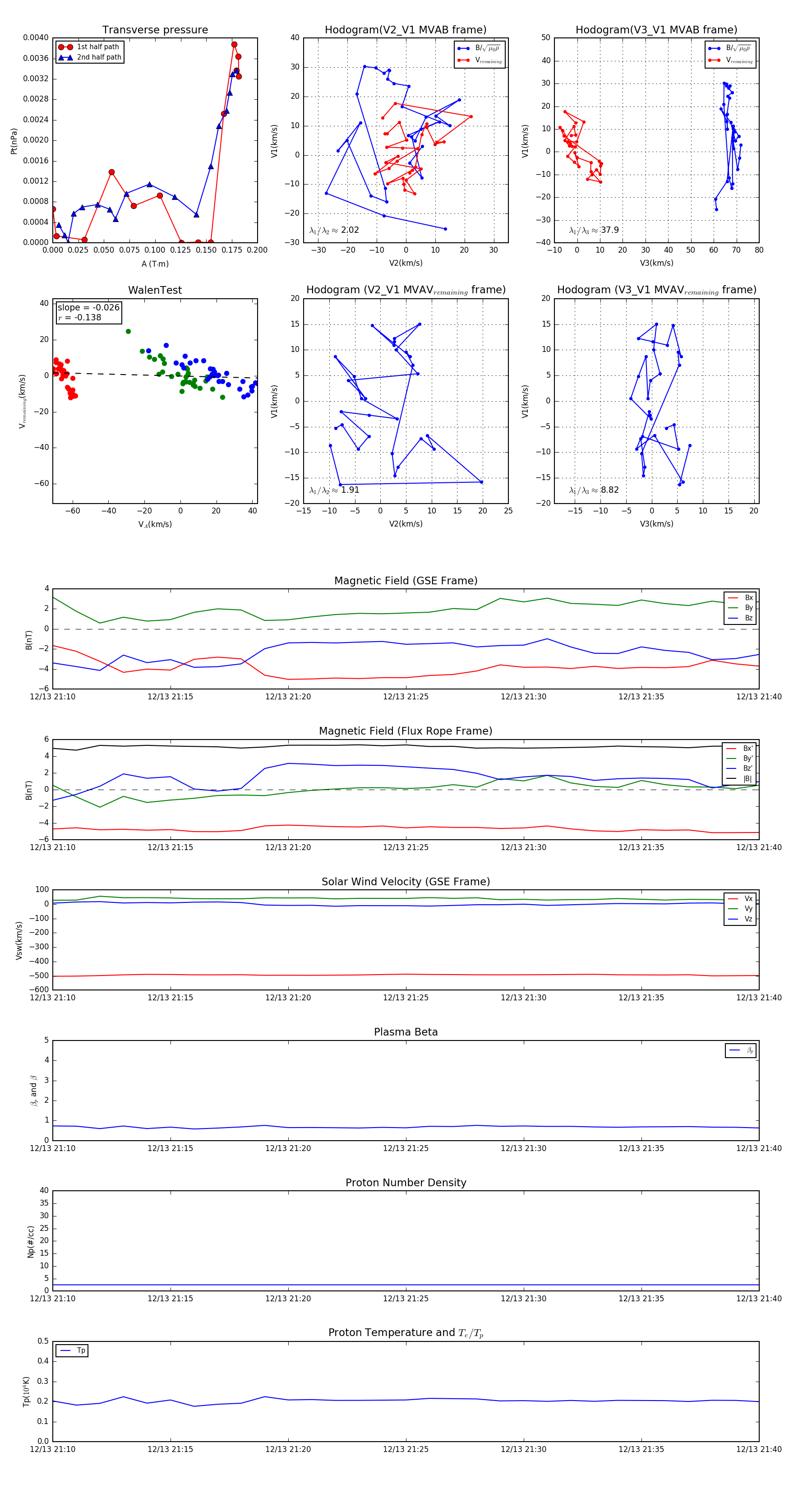Select 'Vx' legend entry in solar wind plot
The width and height of the screenshot is (812, 1489).
coord(740,899)
